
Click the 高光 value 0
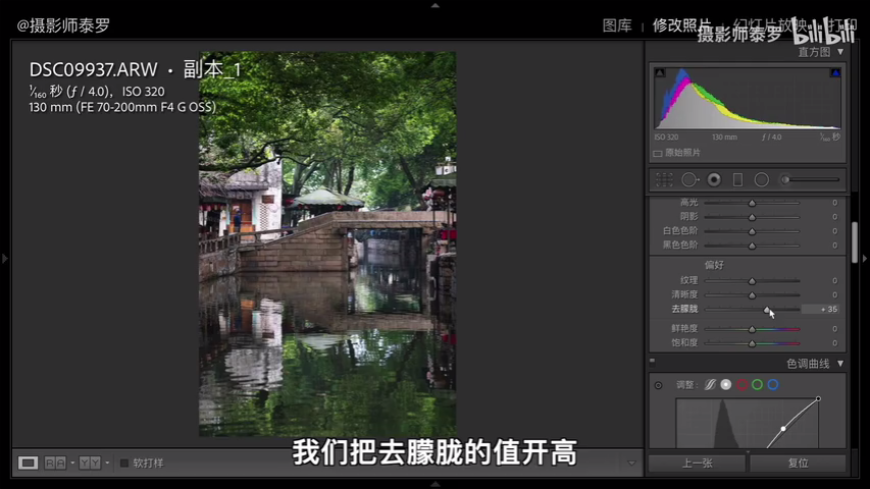pos(834,203)
